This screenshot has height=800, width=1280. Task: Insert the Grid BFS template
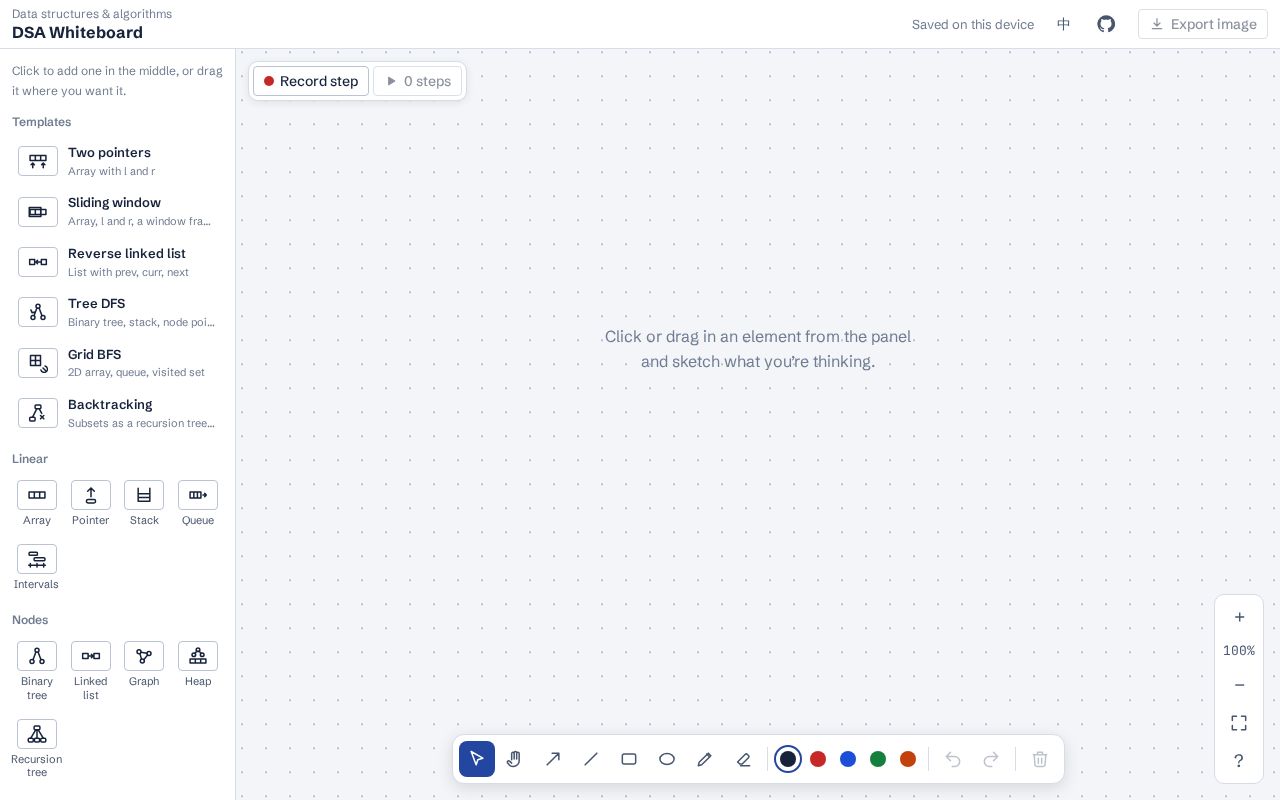[x=118, y=363]
